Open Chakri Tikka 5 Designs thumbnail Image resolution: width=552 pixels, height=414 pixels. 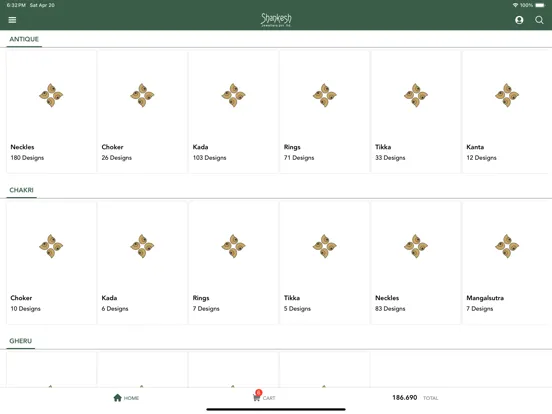pos(325,246)
